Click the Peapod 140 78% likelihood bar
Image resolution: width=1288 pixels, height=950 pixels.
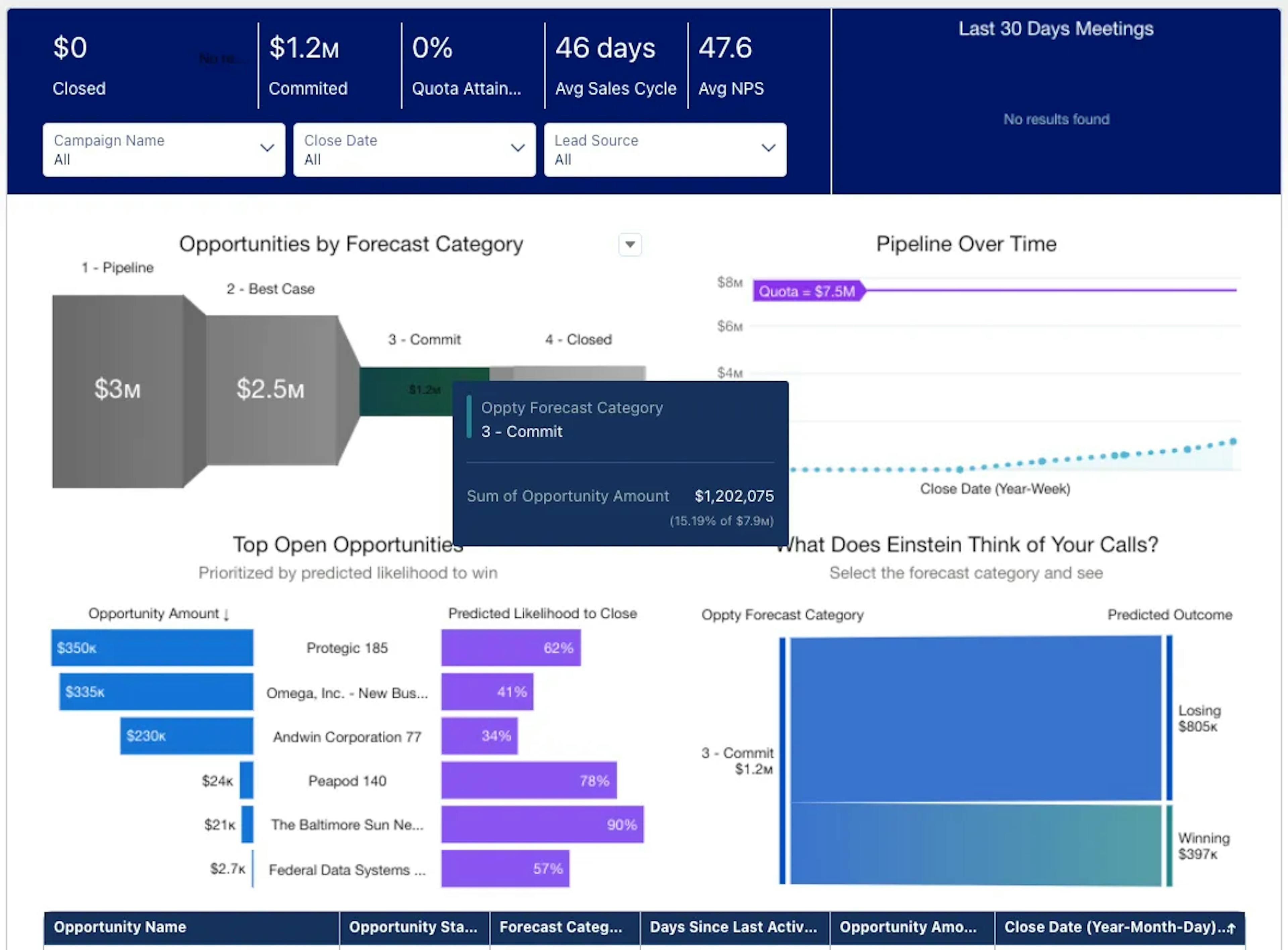click(x=529, y=781)
